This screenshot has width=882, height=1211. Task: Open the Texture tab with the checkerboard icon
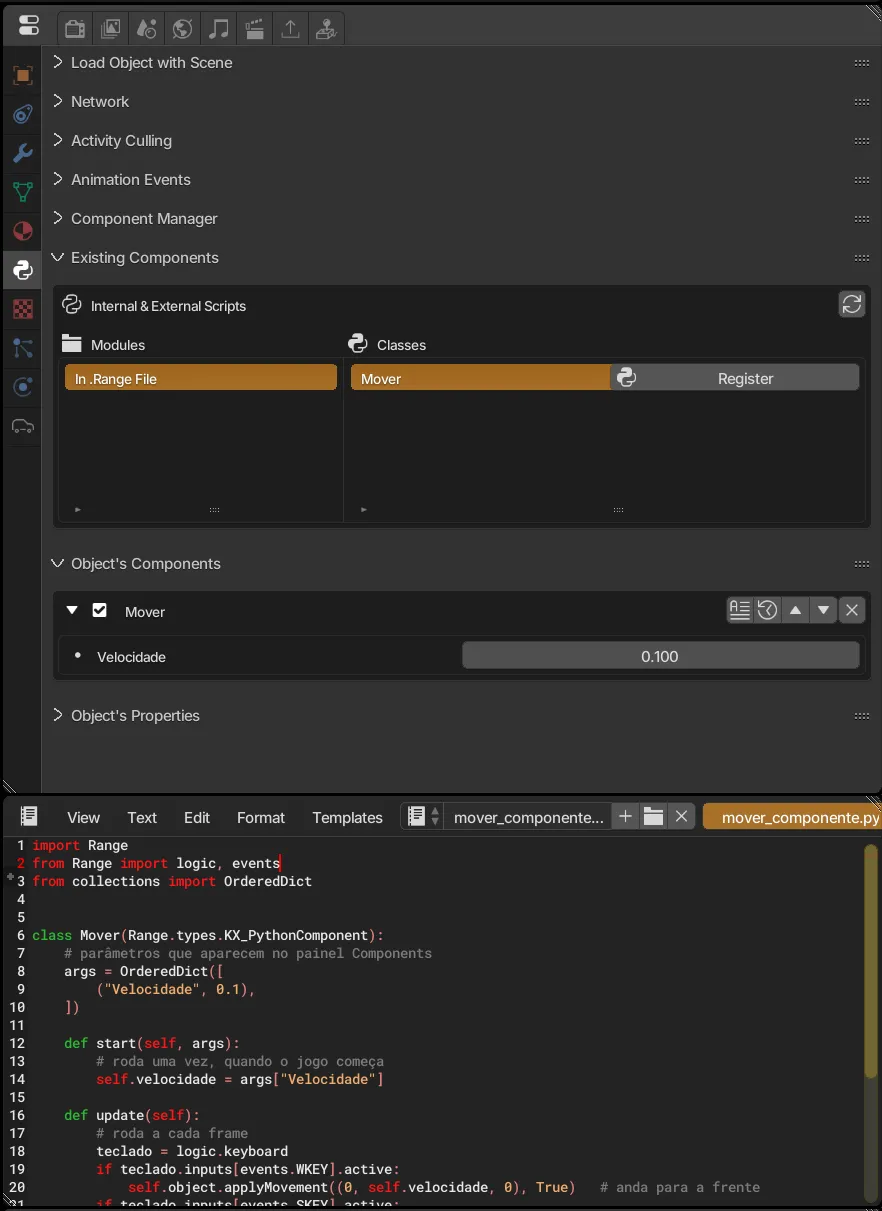22,309
